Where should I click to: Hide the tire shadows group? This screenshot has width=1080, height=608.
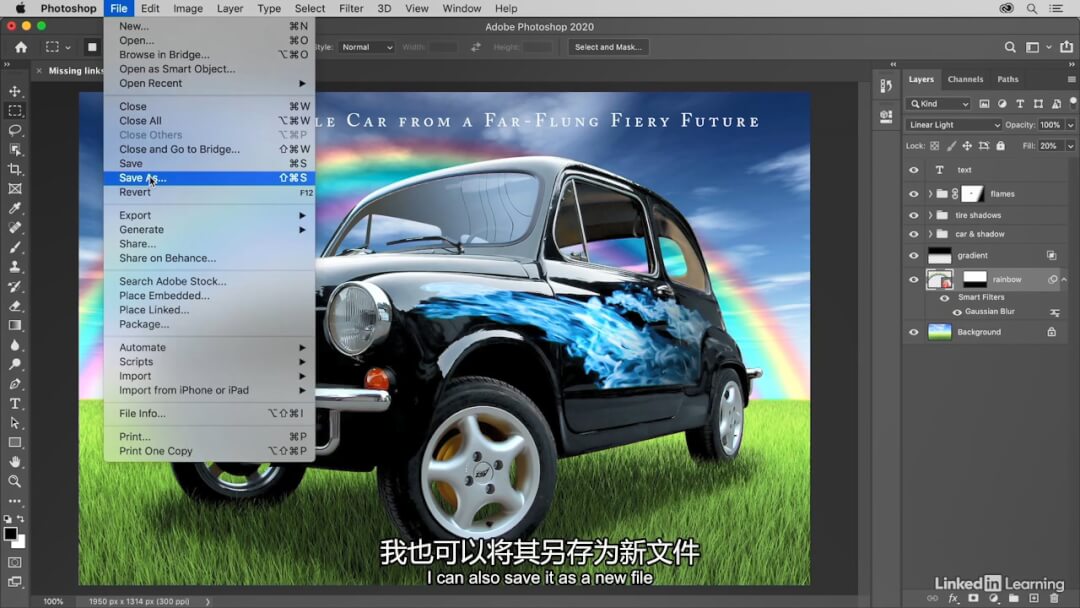pos(914,216)
